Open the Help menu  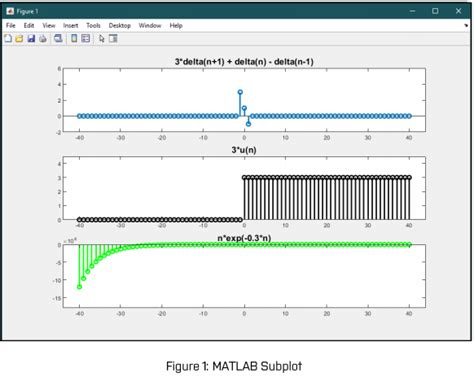point(176,25)
